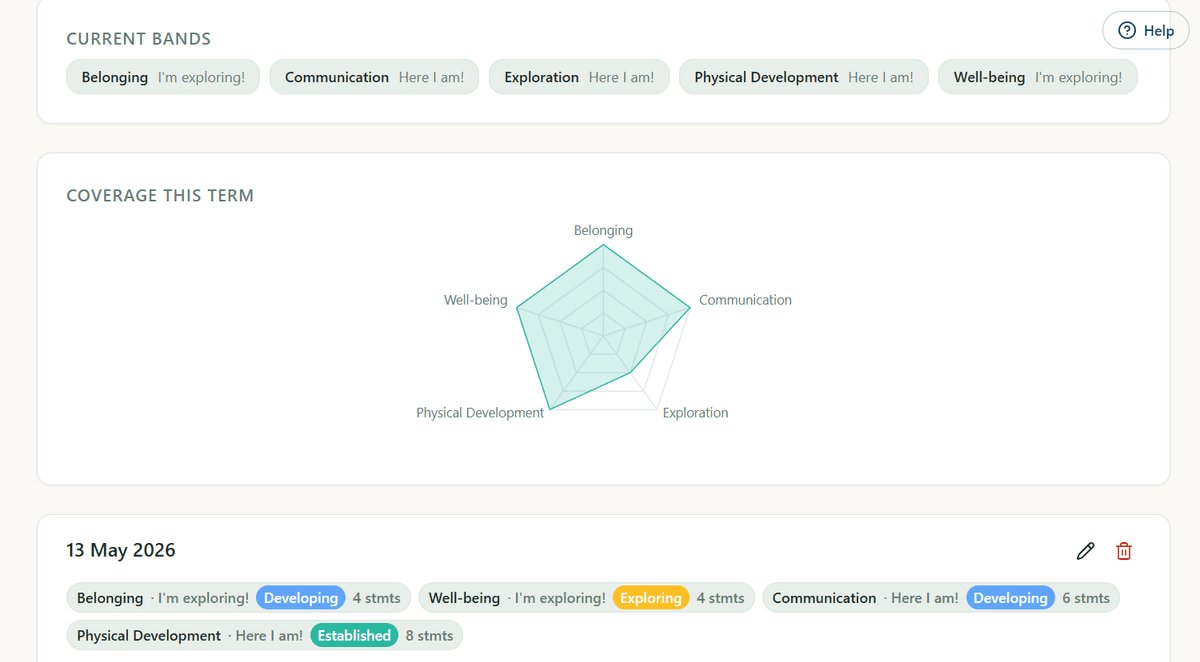Select the Exploration current band chip
Screen dimensions: 1200x662
[x=579, y=77]
